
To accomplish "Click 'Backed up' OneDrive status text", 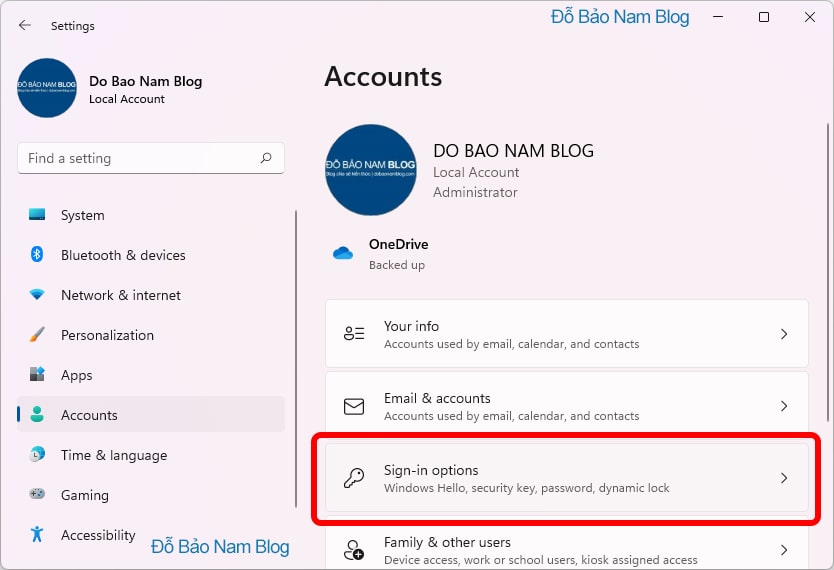I will coord(397,265).
